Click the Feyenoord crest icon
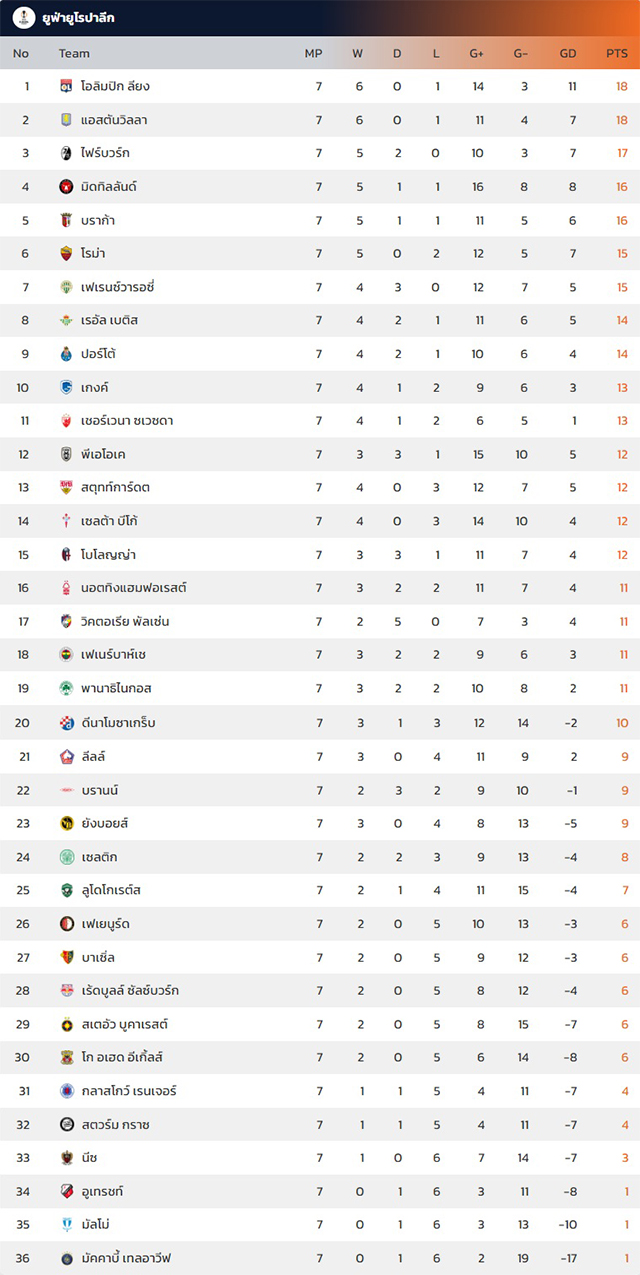The image size is (640, 1275). [x=67, y=924]
